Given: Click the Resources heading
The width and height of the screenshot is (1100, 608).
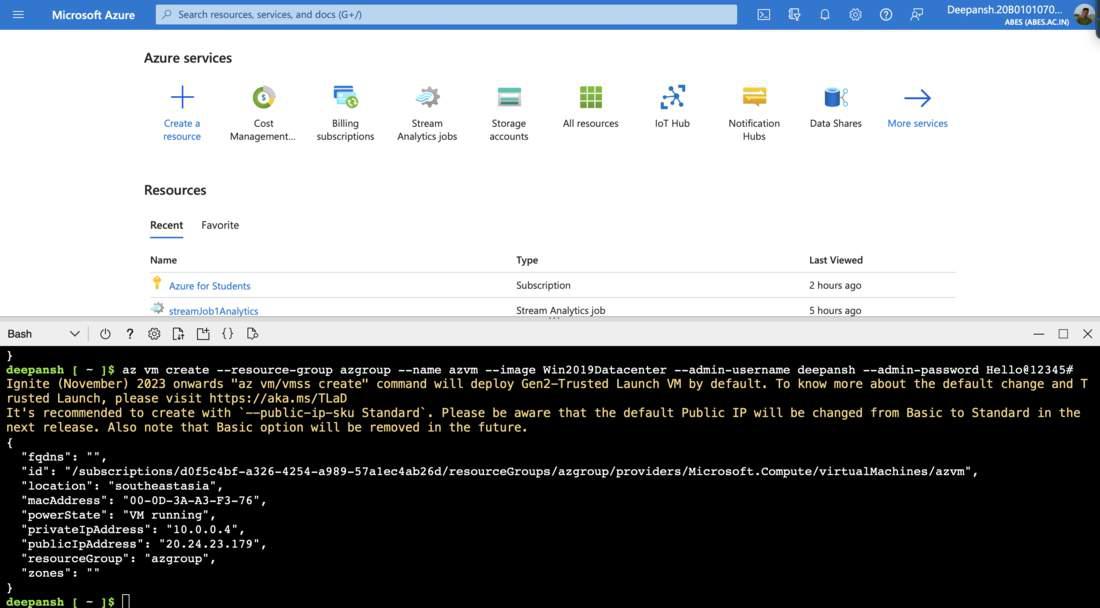Looking at the screenshot, I should pyautogui.click(x=175, y=190).
